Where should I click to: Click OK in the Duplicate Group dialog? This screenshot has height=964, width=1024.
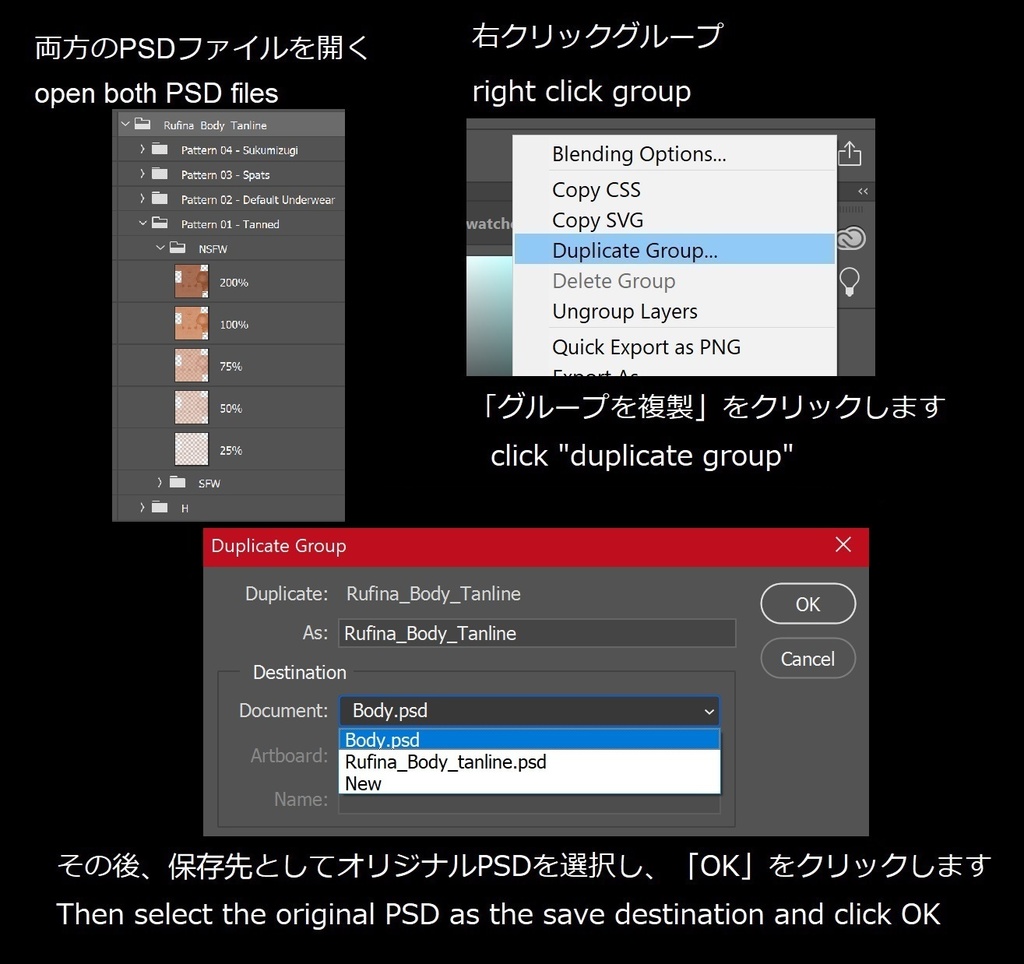[807, 604]
